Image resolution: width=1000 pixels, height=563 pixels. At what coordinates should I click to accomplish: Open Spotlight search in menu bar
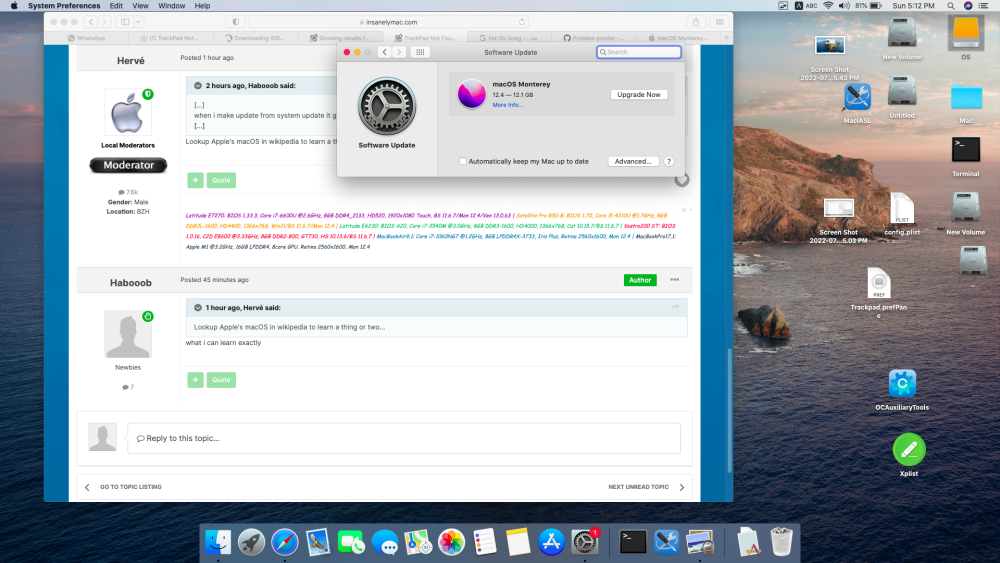pyautogui.click(x=950, y=6)
